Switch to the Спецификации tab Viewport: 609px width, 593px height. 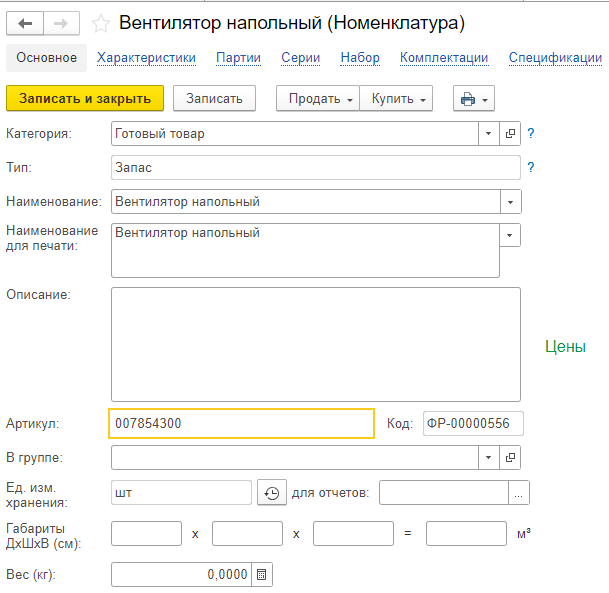point(555,58)
